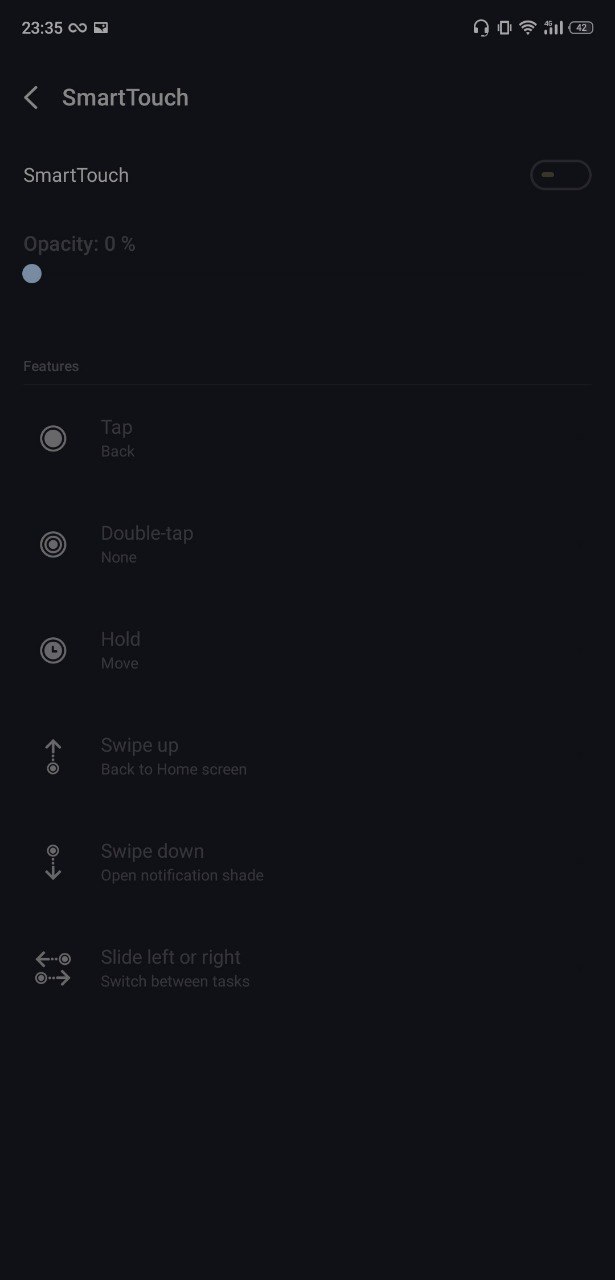Click the SmartTouch page title

125,97
